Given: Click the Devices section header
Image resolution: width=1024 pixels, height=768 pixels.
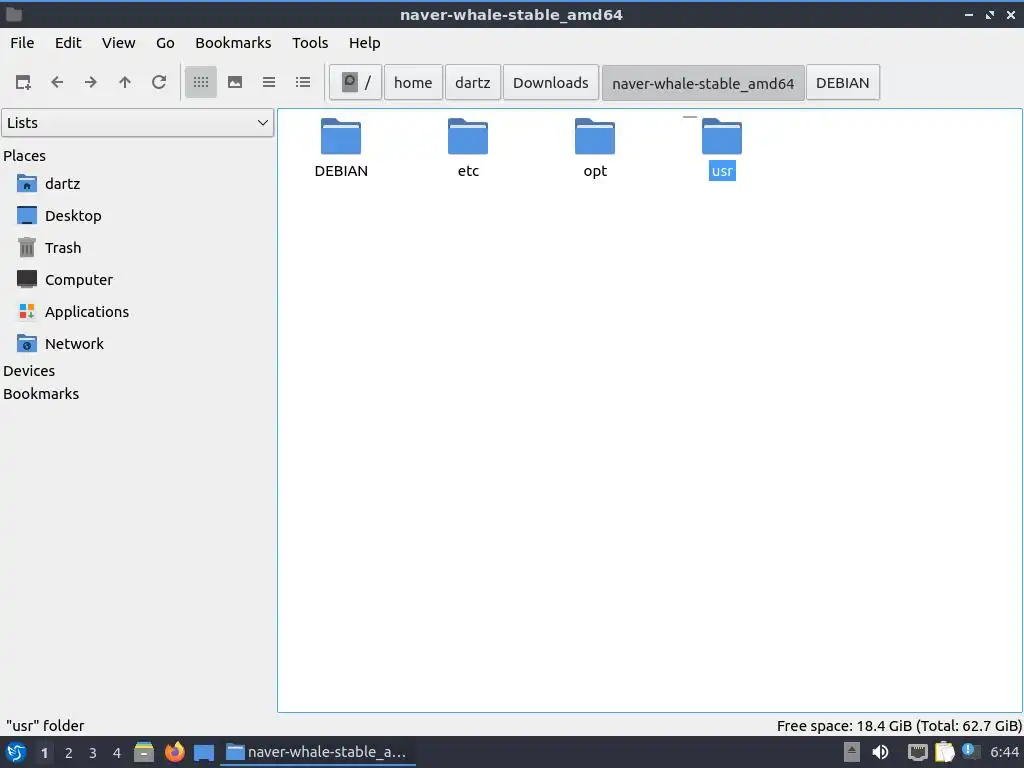Looking at the screenshot, I should [x=29, y=370].
